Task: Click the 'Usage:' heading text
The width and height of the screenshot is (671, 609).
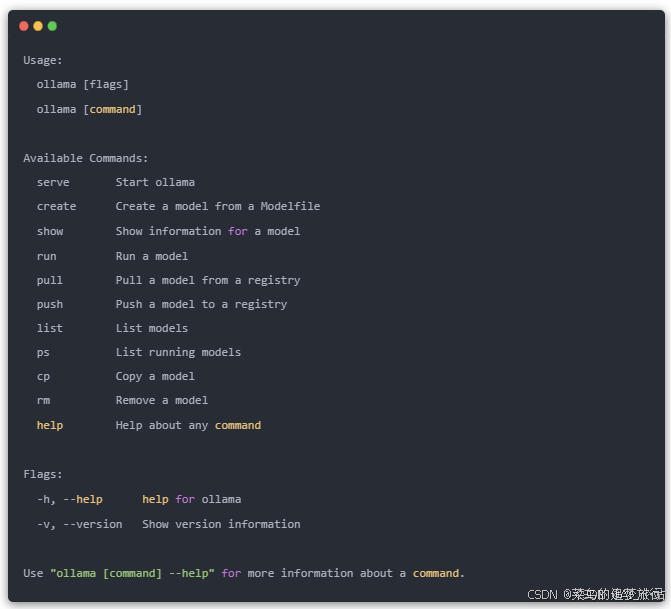Action: [43, 60]
